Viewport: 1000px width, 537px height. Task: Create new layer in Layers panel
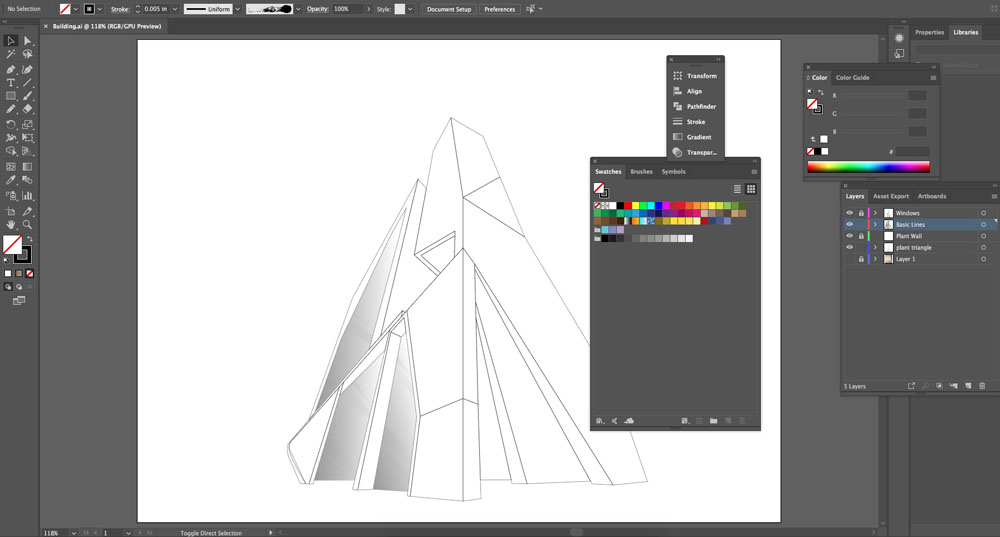click(x=968, y=386)
